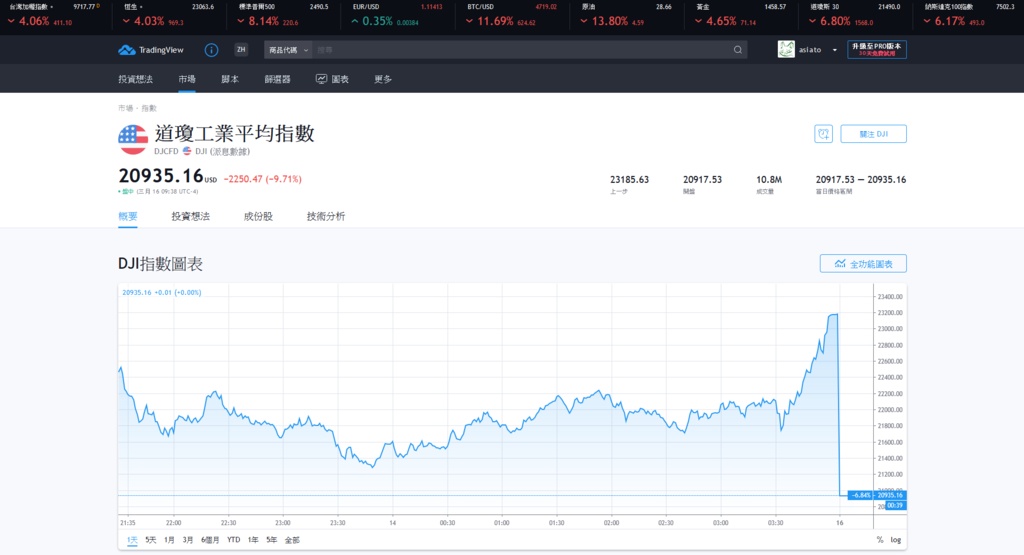
Task: Open the 腳本 navigation item
Action: point(230,79)
